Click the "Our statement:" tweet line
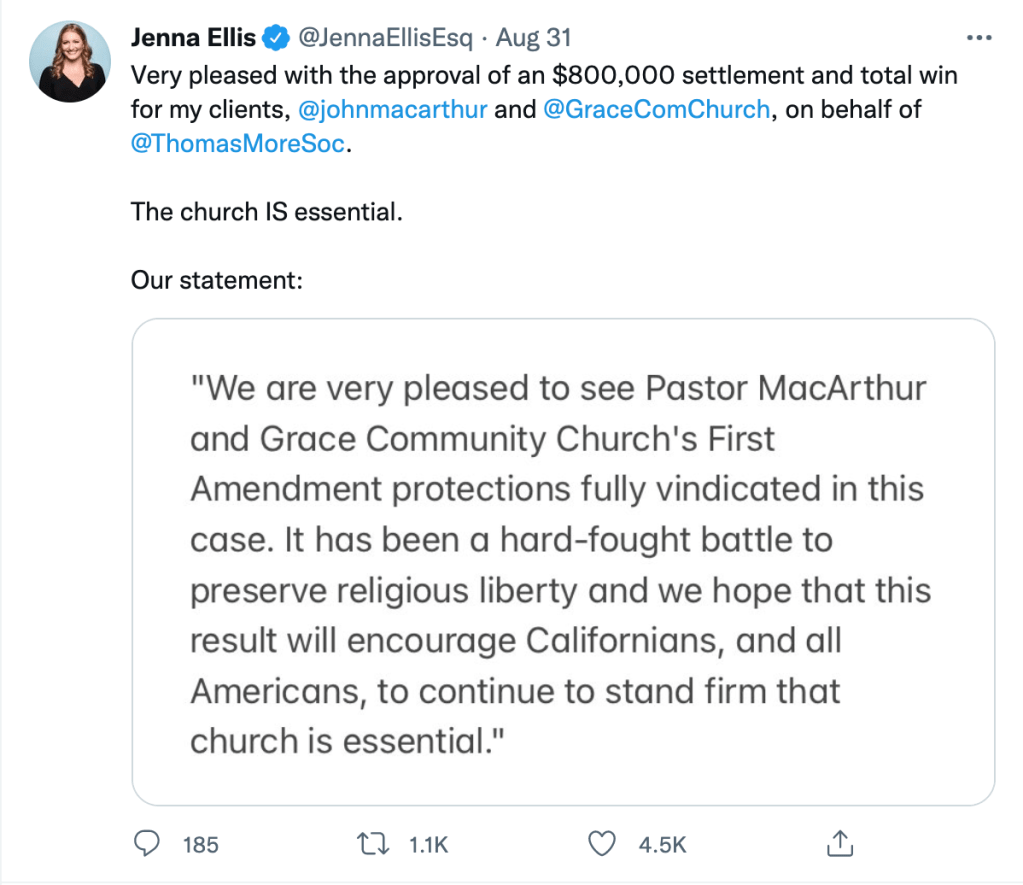Screen dimensions: 1023x885 tap(216, 280)
